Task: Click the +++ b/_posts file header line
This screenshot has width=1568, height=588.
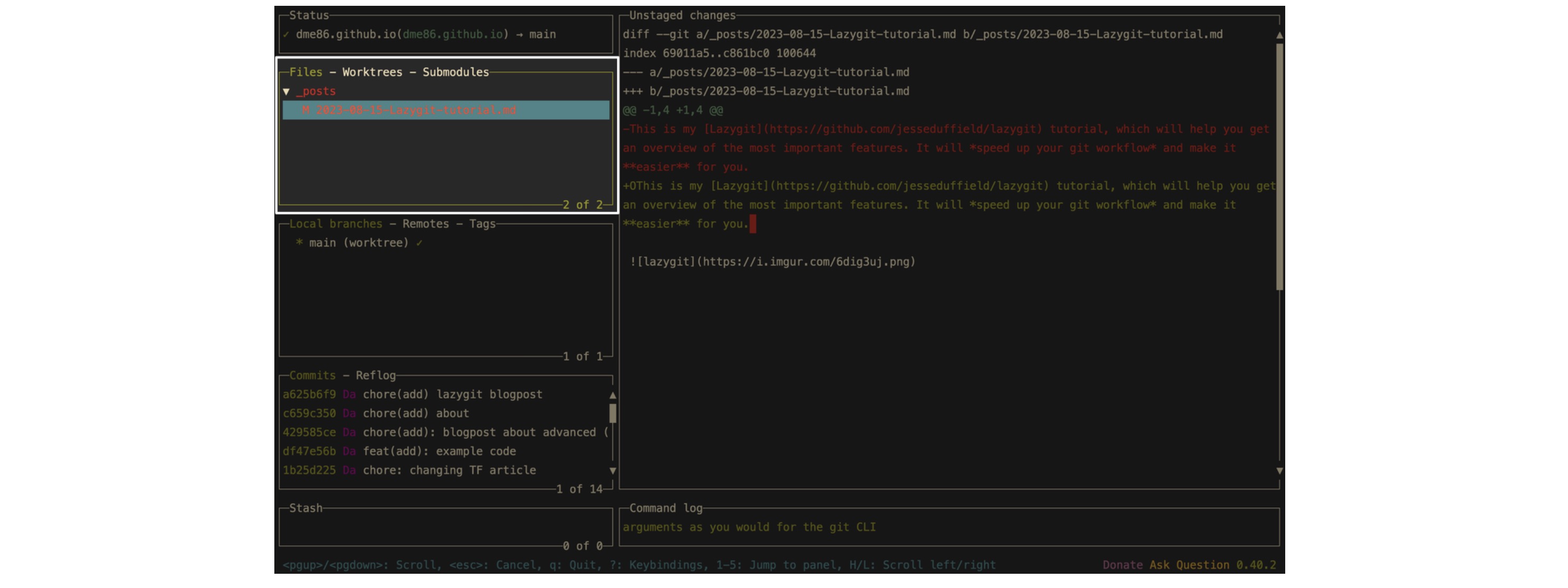Action: [766, 91]
